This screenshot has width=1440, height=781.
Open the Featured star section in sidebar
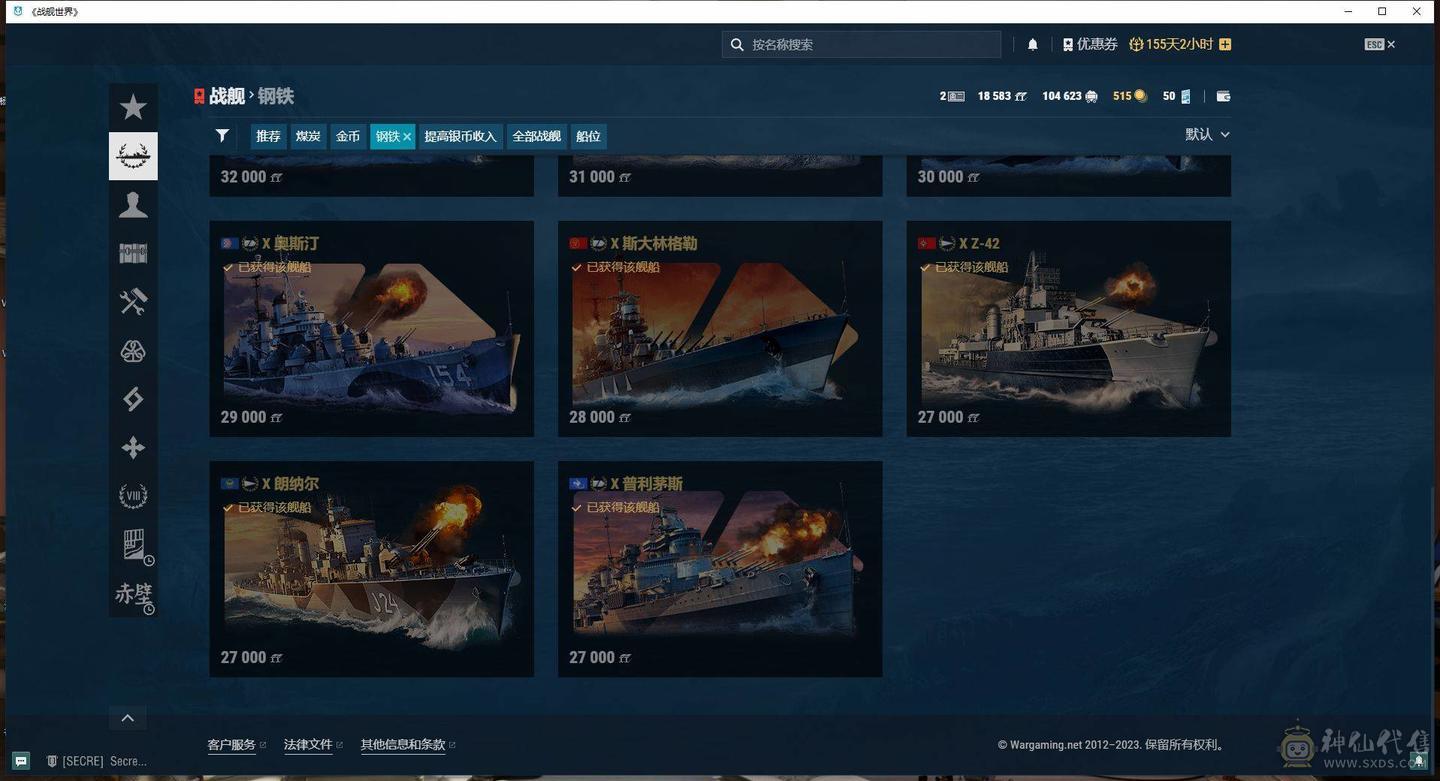pyautogui.click(x=133, y=108)
